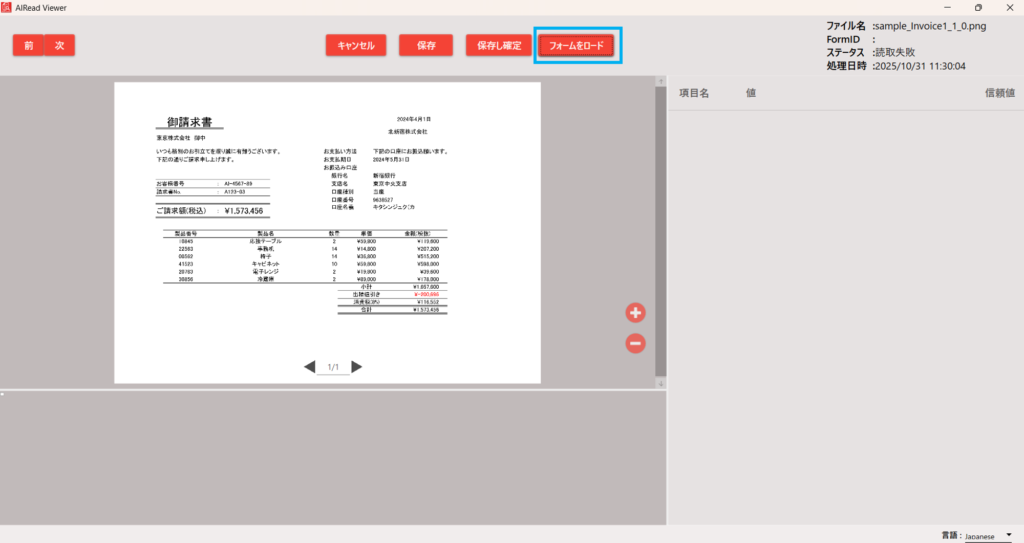Go to next page using right arrow
Image resolution: width=1024 pixels, height=543 pixels.
click(356, 367)
